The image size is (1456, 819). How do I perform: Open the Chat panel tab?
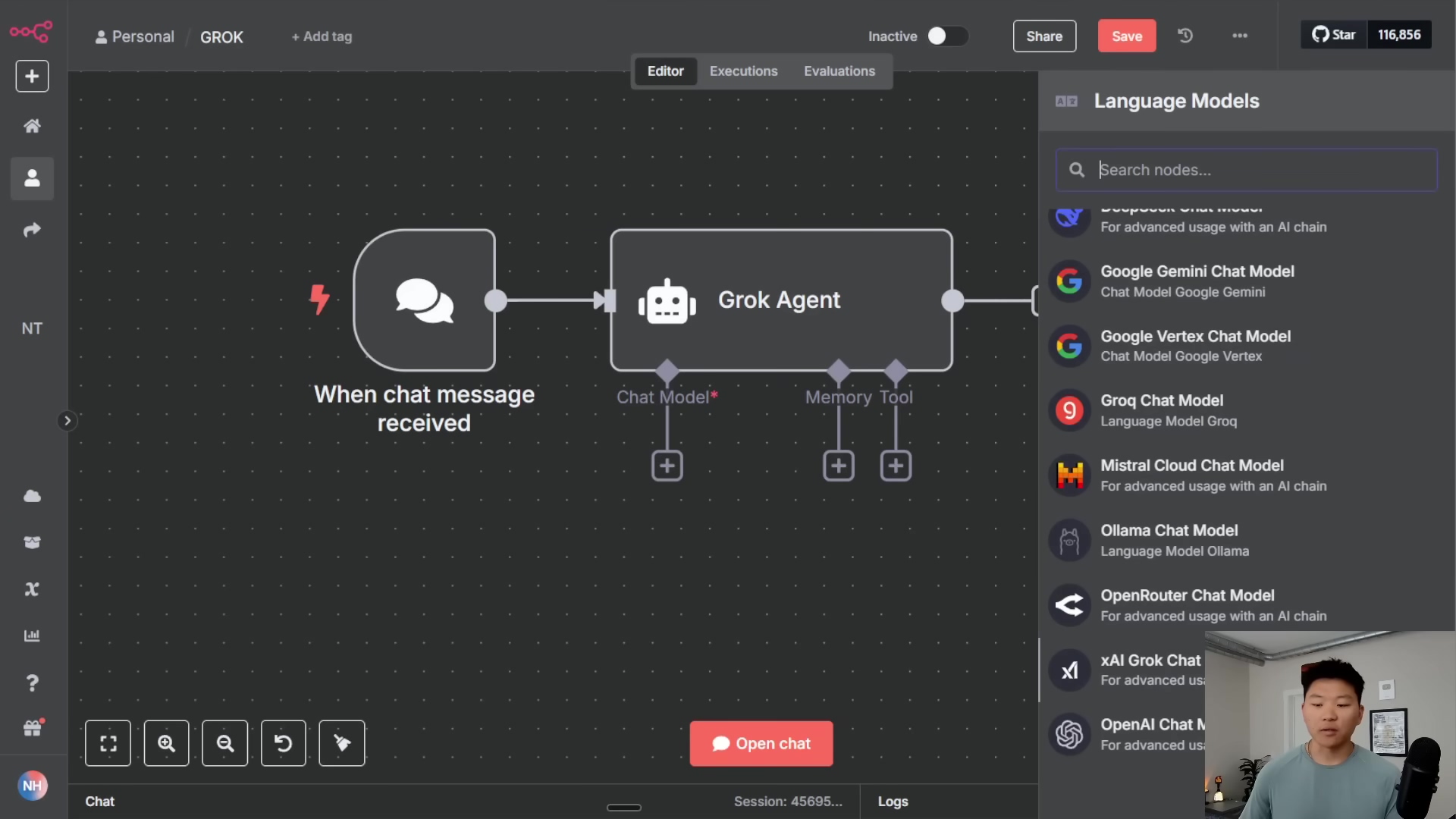point(99,802)
